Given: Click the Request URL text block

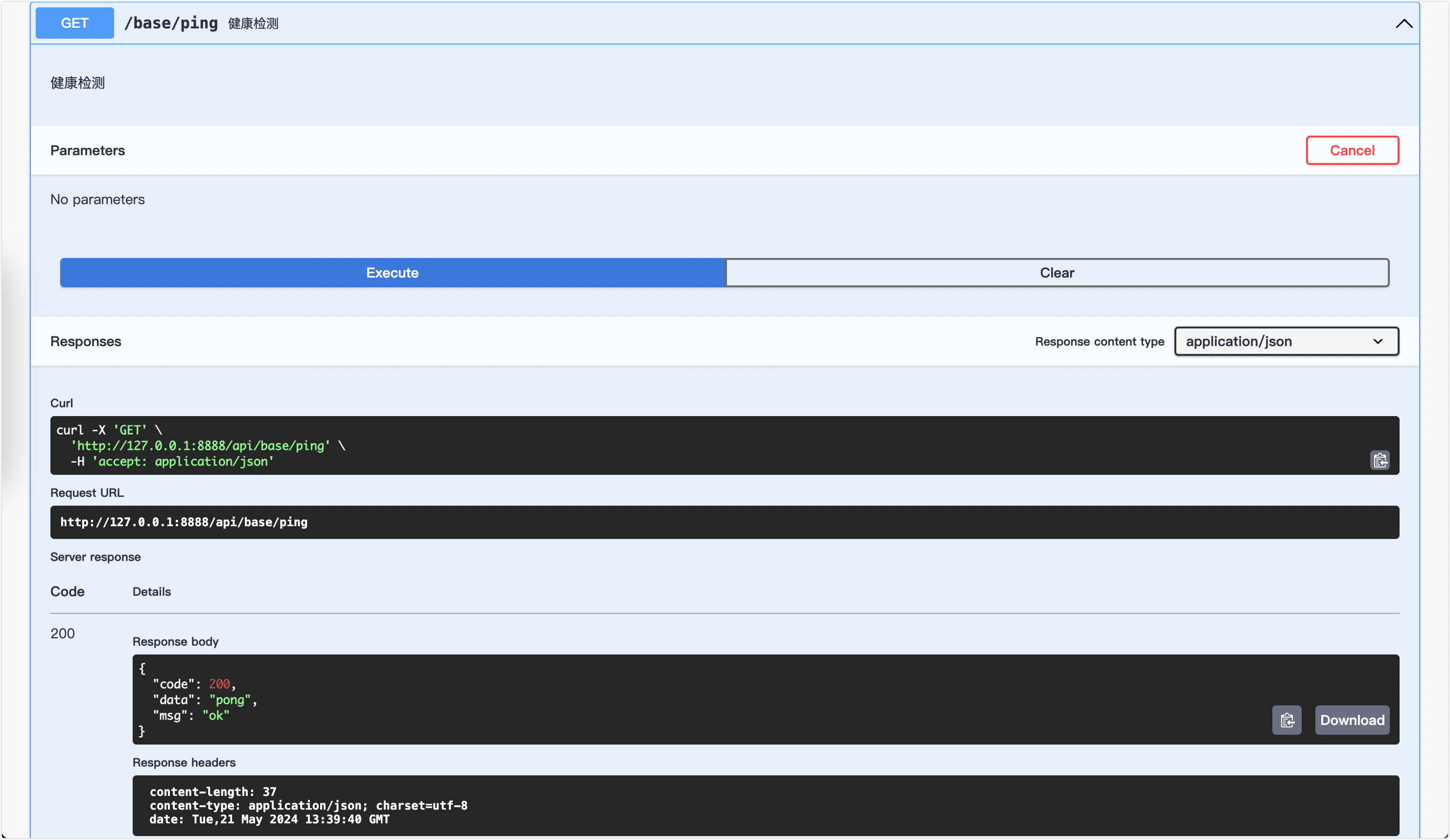Looking at the screenshot, I should point(725,522).
